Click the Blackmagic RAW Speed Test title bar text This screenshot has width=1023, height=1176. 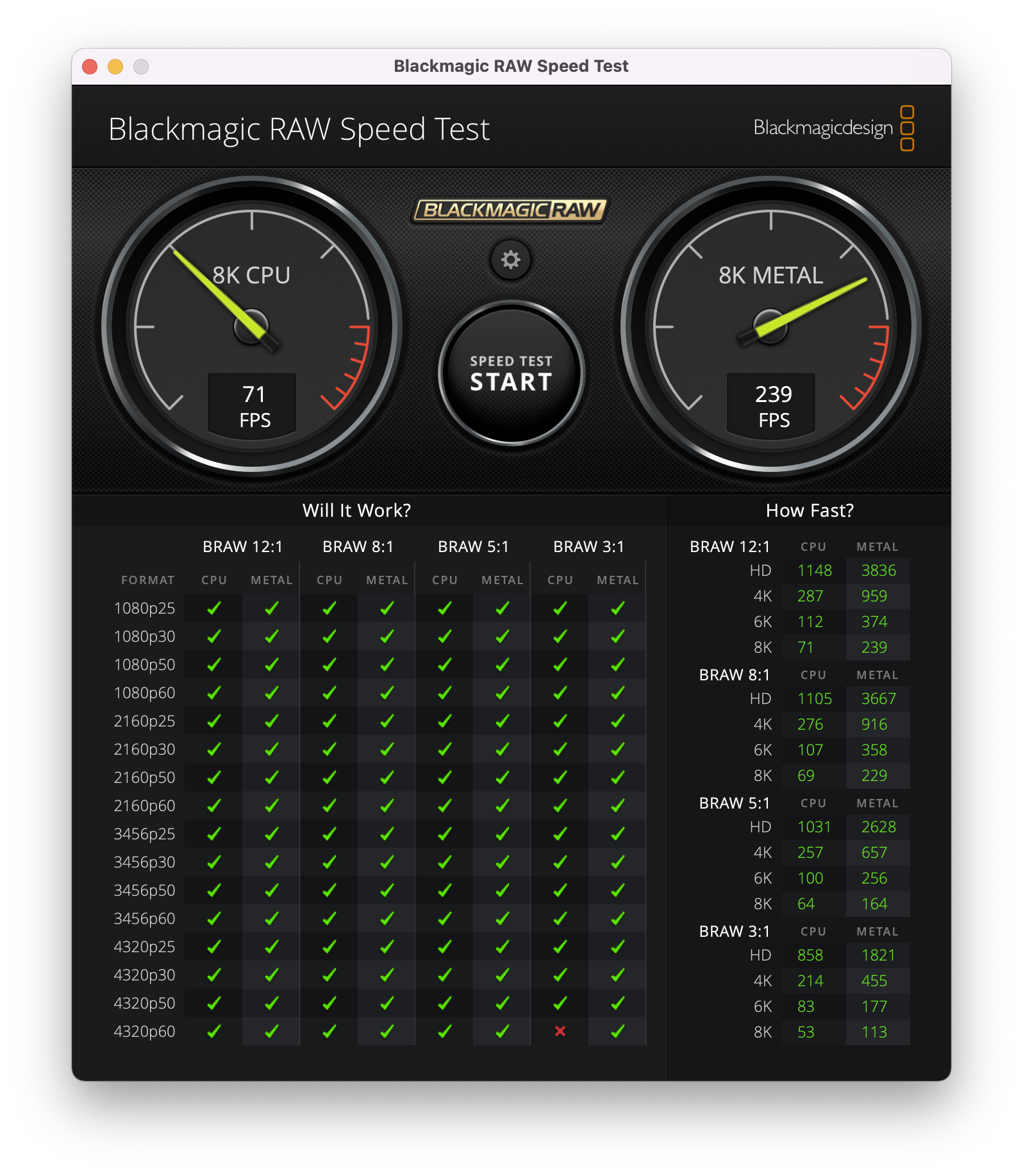pos(511,66)
